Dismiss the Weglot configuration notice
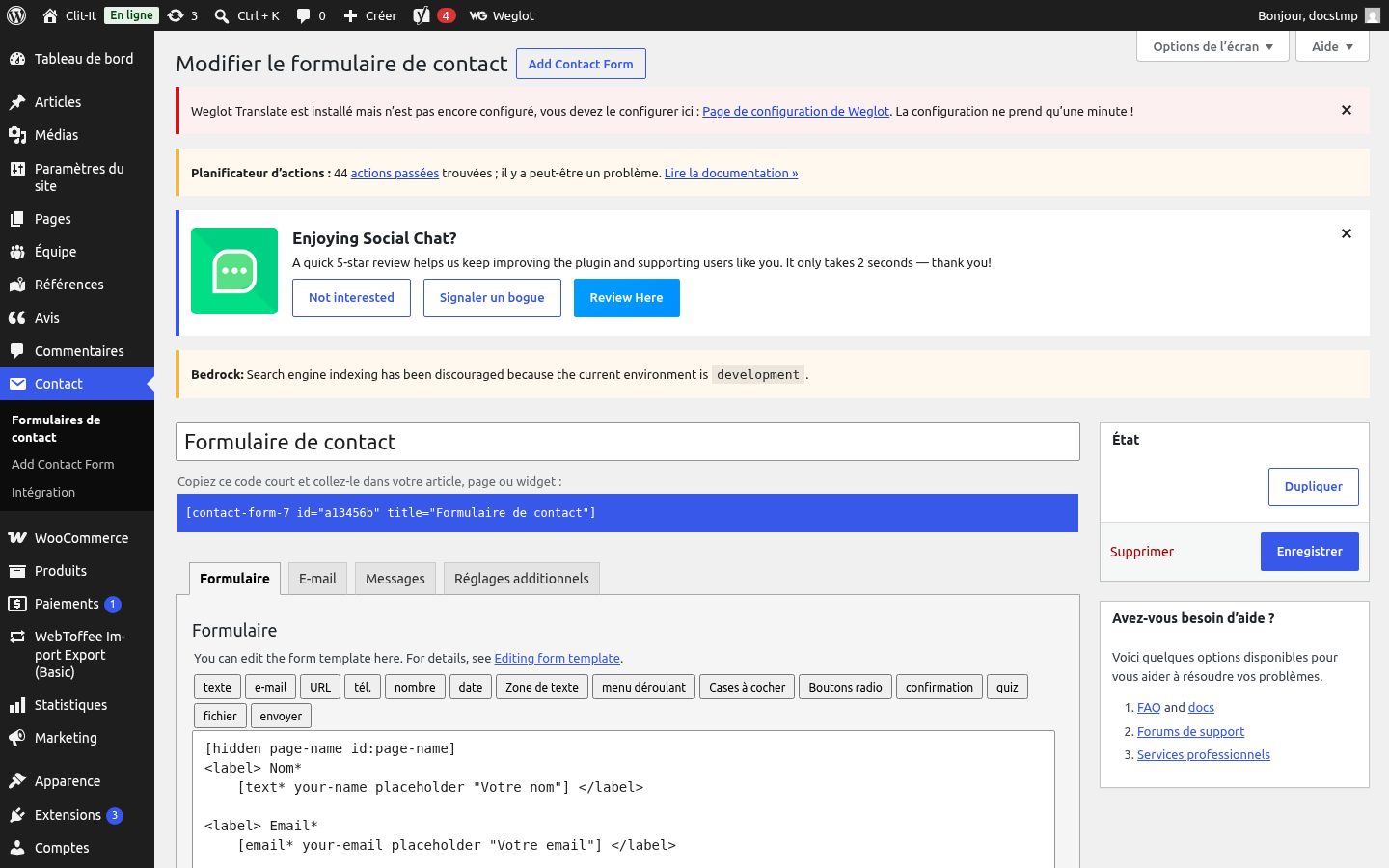The height and width of the screenshot is (868, 1389). click(x=1347, y=111)
